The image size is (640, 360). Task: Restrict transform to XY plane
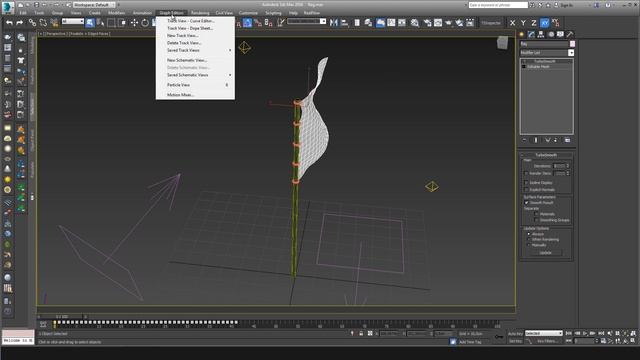(544, 23)
